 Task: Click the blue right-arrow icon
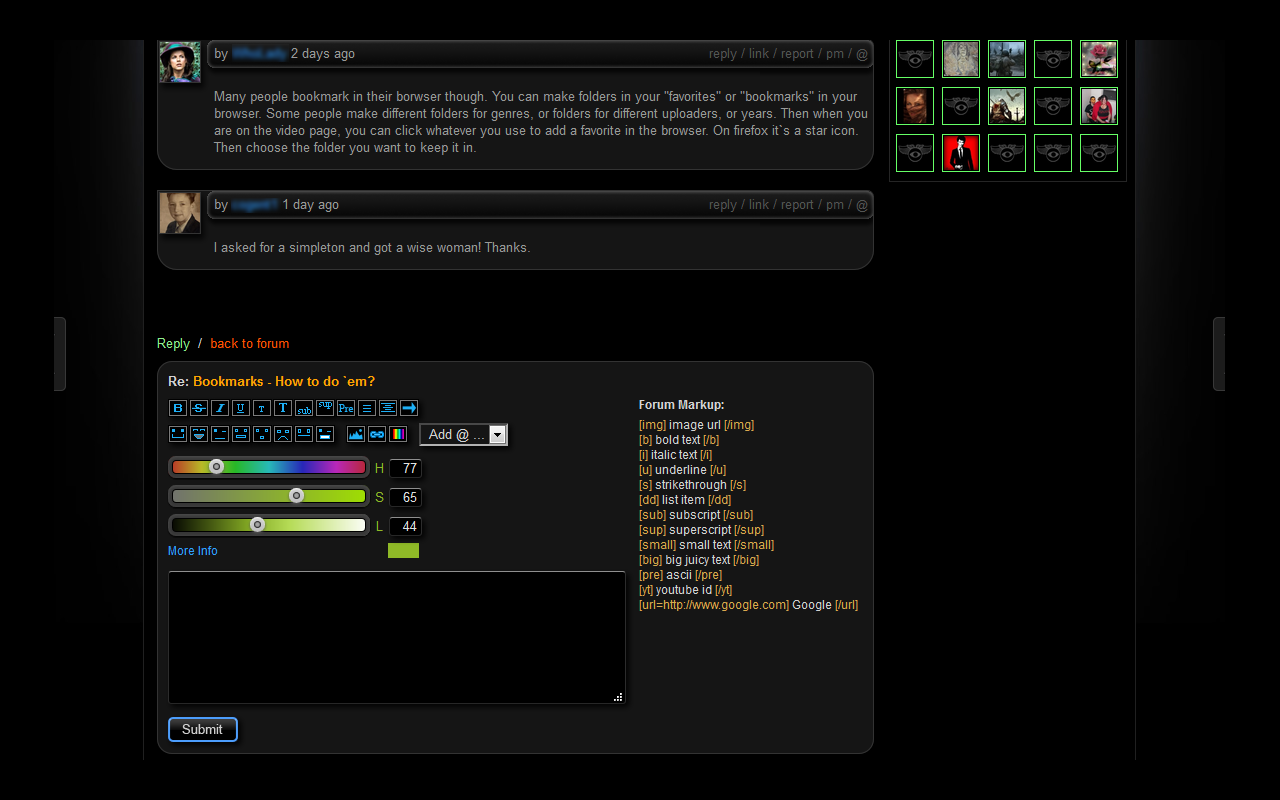click(409, 408)
